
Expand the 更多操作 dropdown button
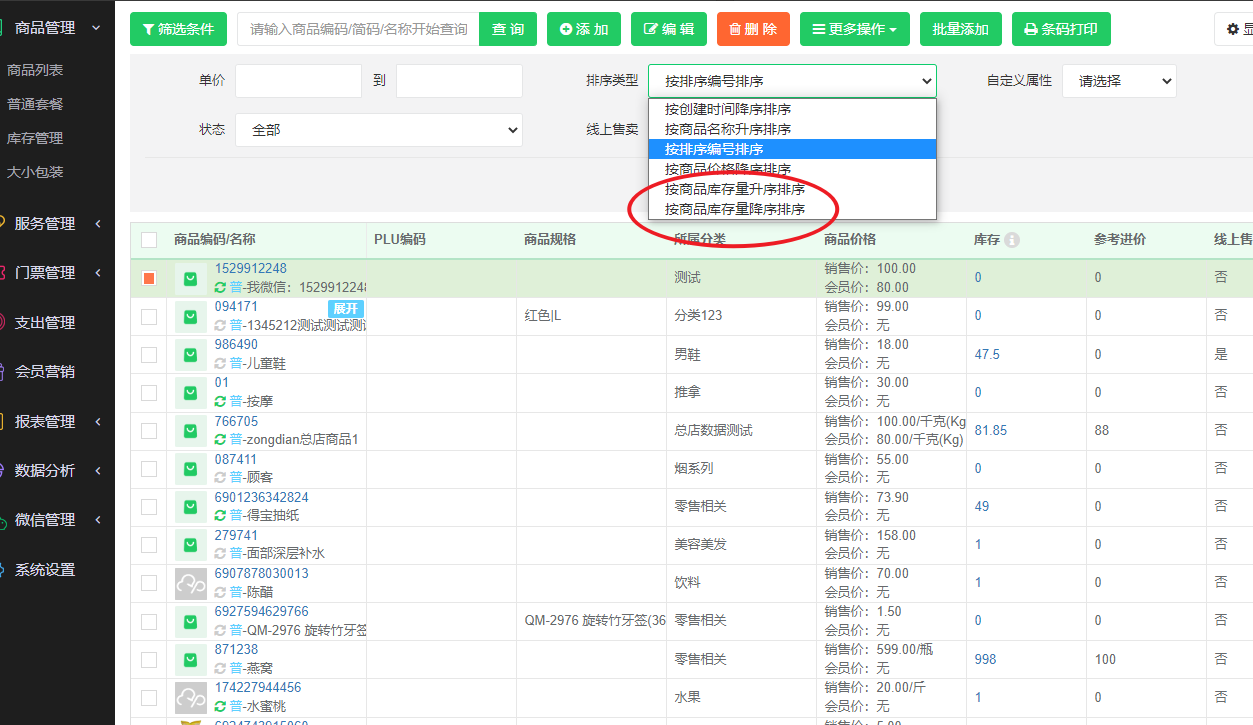pos(854,29)
